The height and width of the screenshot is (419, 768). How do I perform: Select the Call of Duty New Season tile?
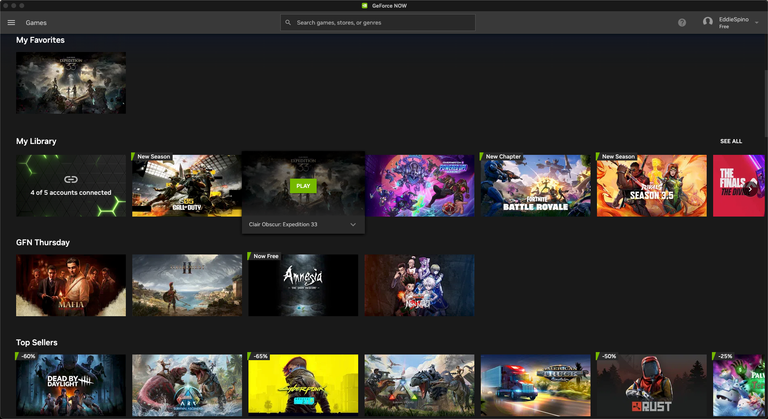point(187,186)
